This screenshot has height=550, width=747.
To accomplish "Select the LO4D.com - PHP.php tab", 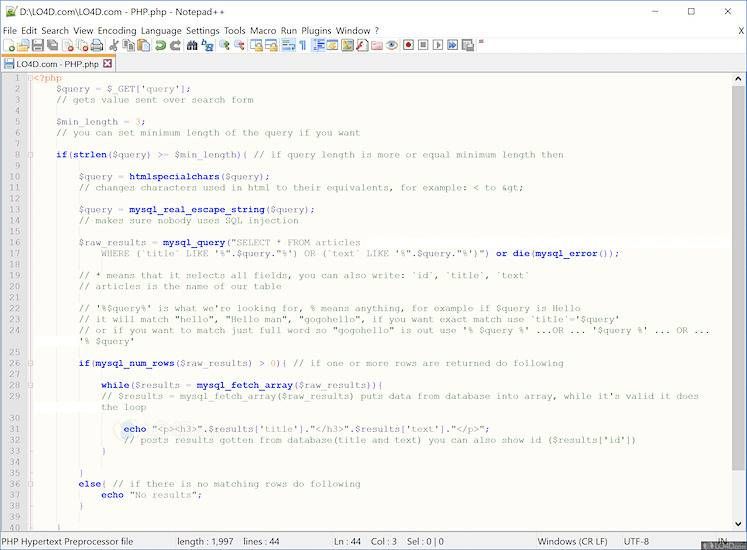I will (57, 63).
